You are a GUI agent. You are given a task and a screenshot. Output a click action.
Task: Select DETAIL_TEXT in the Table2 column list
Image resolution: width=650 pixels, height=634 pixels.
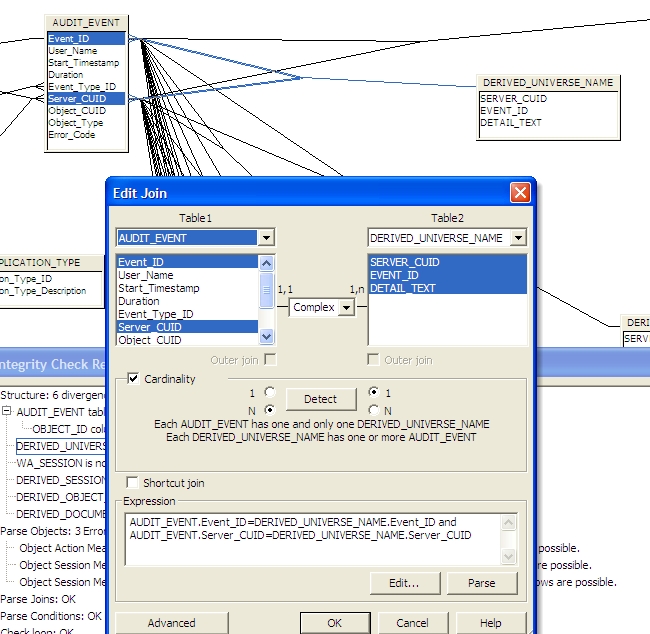tap(403, 288)
